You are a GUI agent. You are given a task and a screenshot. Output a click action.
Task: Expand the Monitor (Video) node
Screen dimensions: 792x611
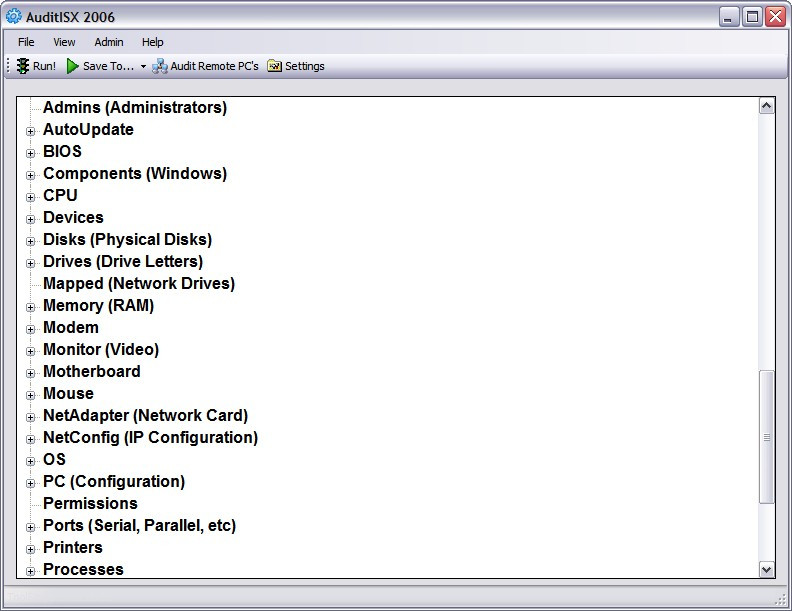[30, 351]
